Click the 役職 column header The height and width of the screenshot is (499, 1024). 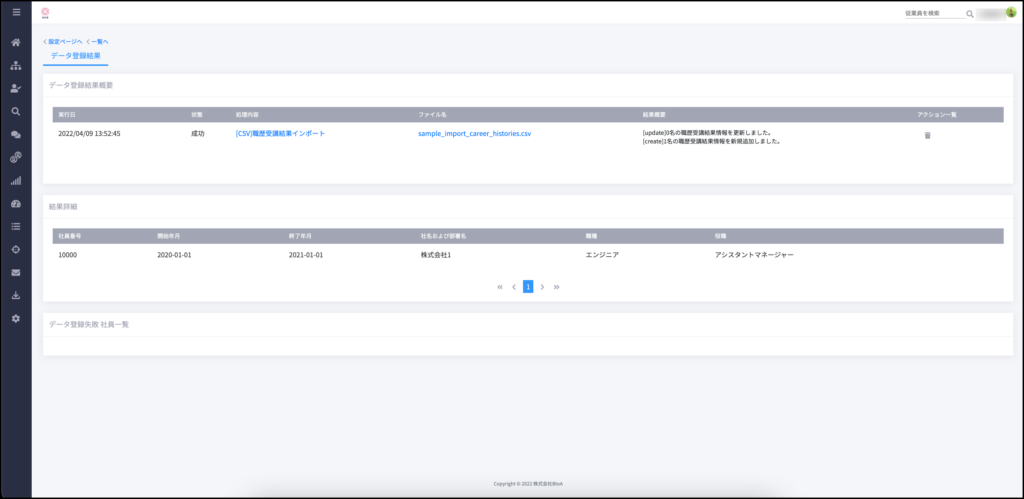(x=721, y=236)
